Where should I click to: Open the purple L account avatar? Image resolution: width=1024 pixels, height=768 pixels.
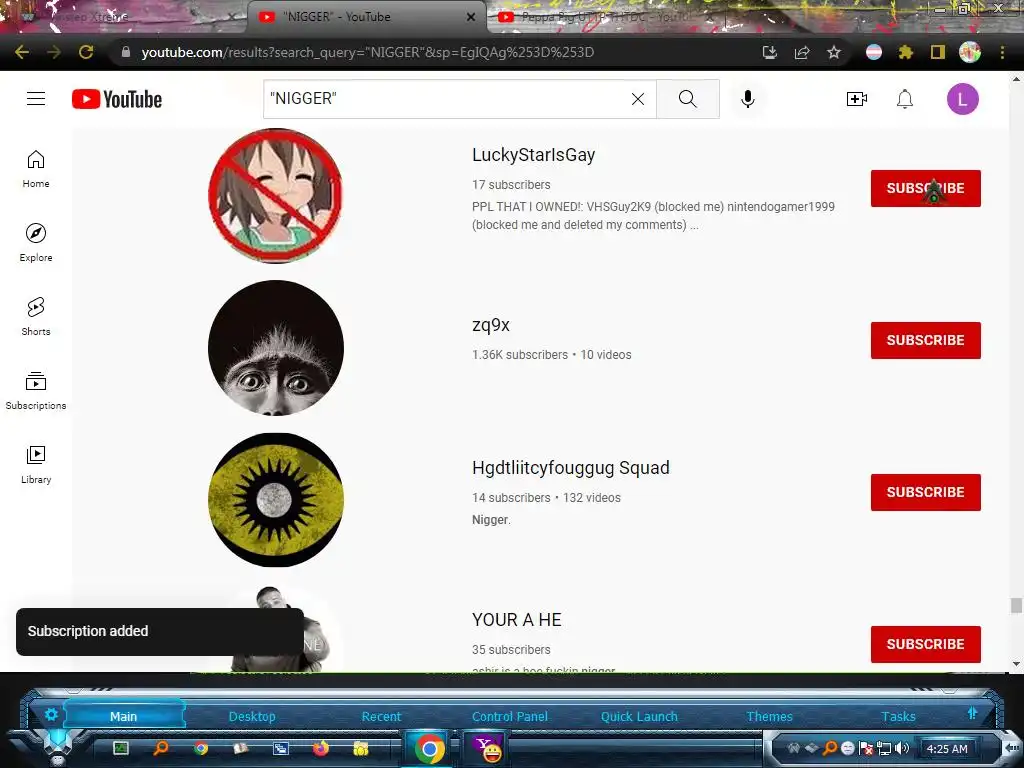(963, 99)
